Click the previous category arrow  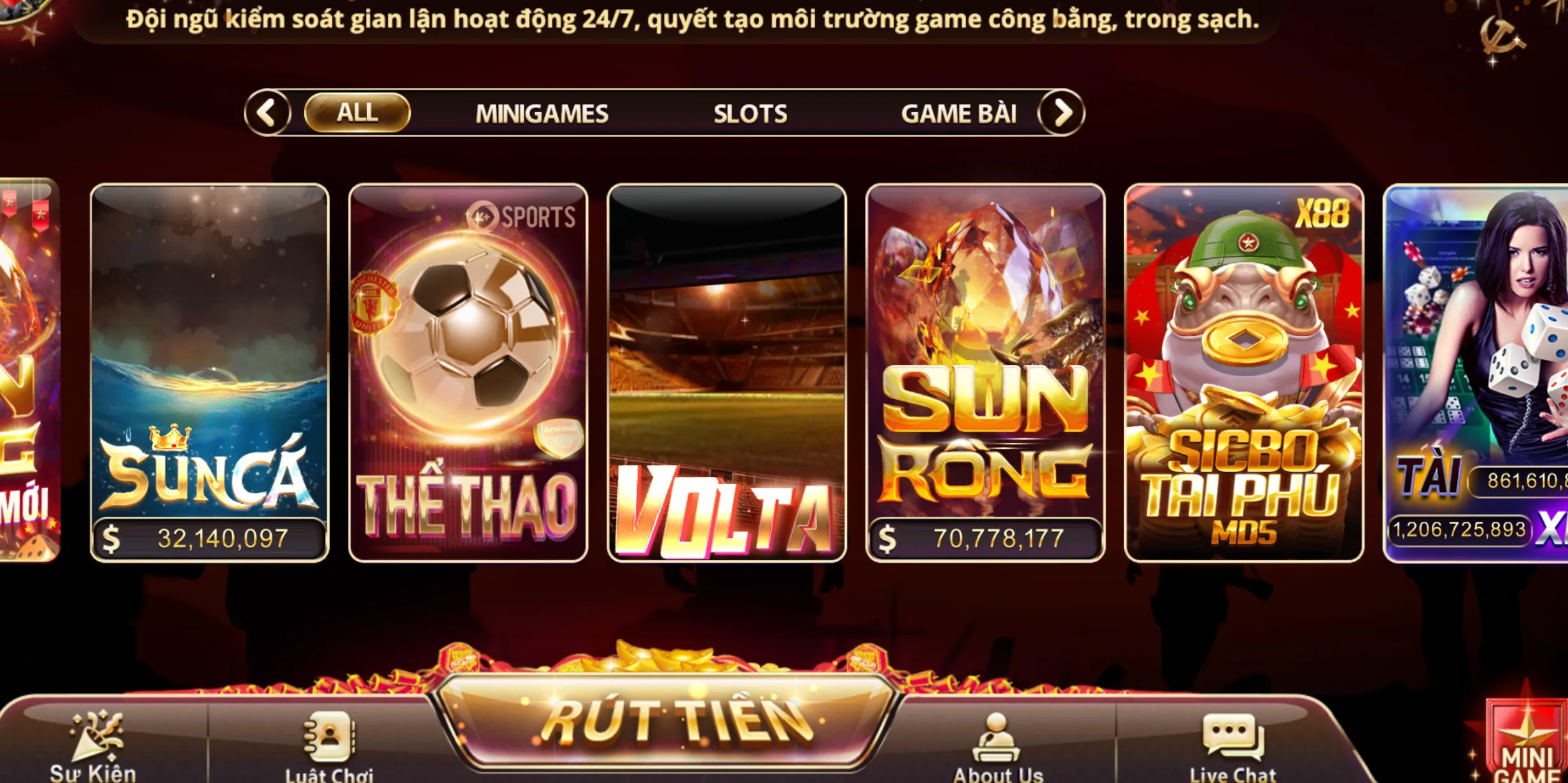pyautogui.click(x=268, y=113)
